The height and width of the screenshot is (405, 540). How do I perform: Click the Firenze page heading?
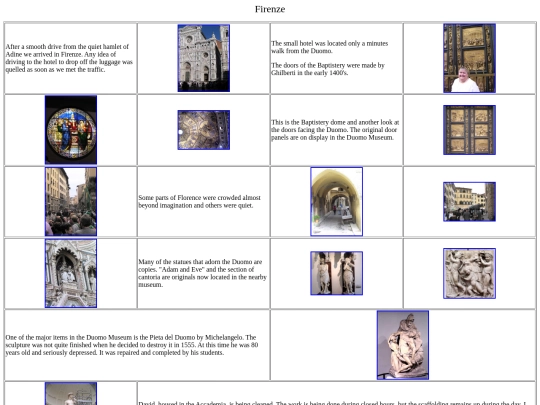click(270, 9)
